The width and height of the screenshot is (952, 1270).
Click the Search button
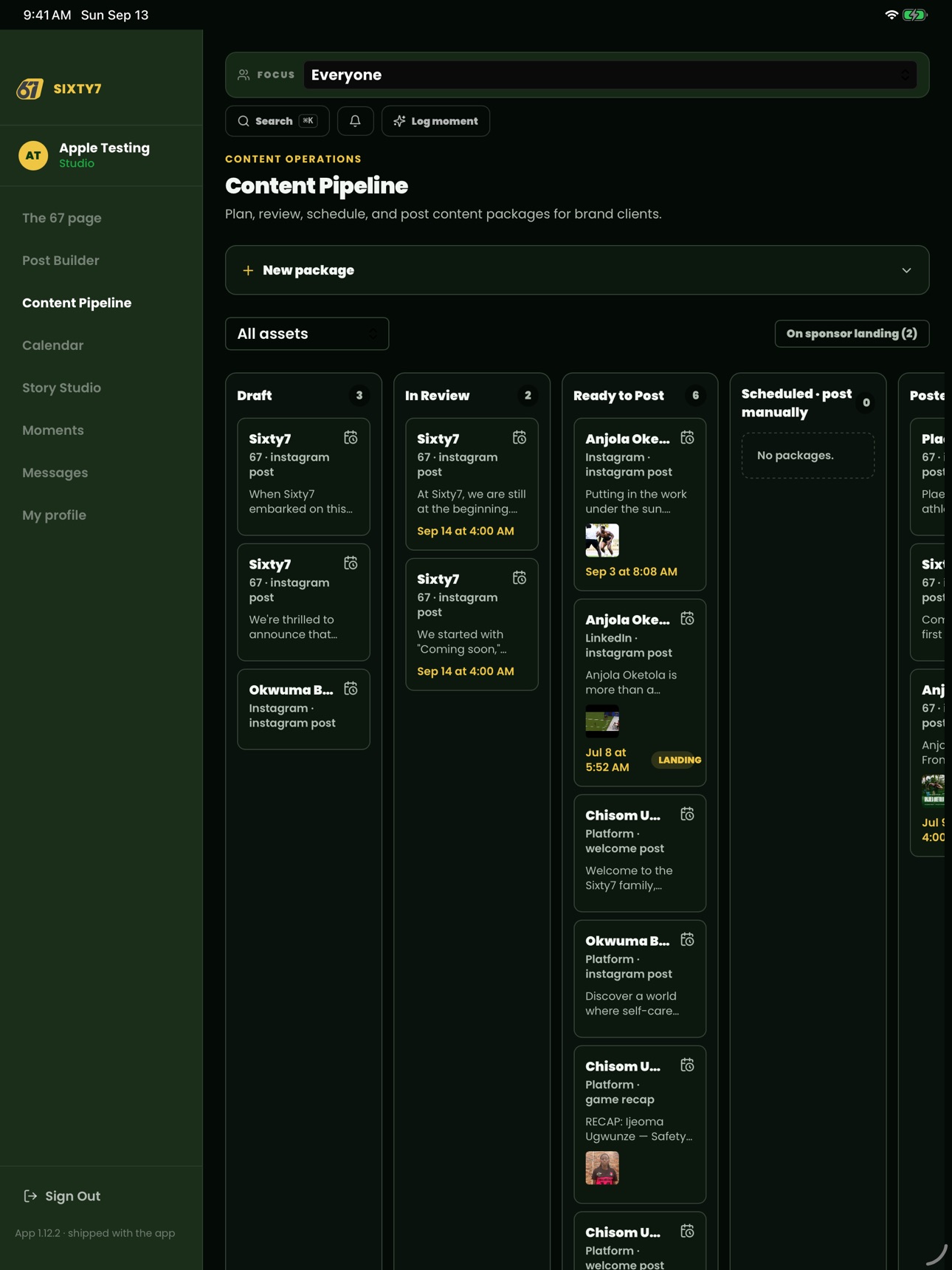[x=277, y=121]
